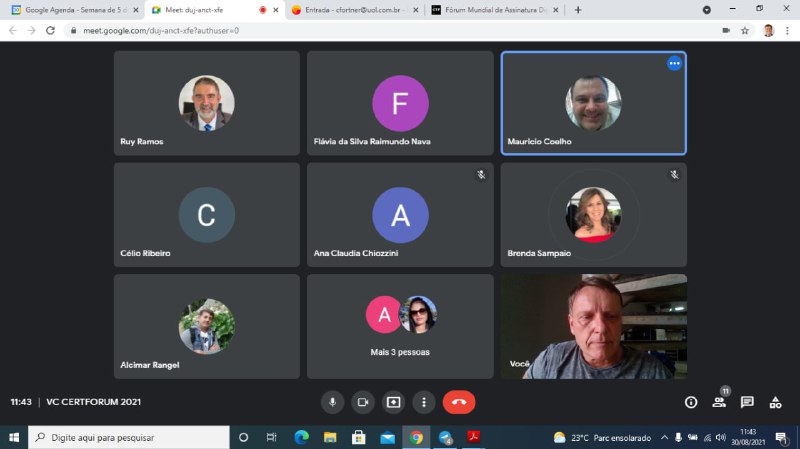This screenshot has height=449, width=800.
Task: Open Mauricio Coelho tile options button
Action: click(674, 63)
